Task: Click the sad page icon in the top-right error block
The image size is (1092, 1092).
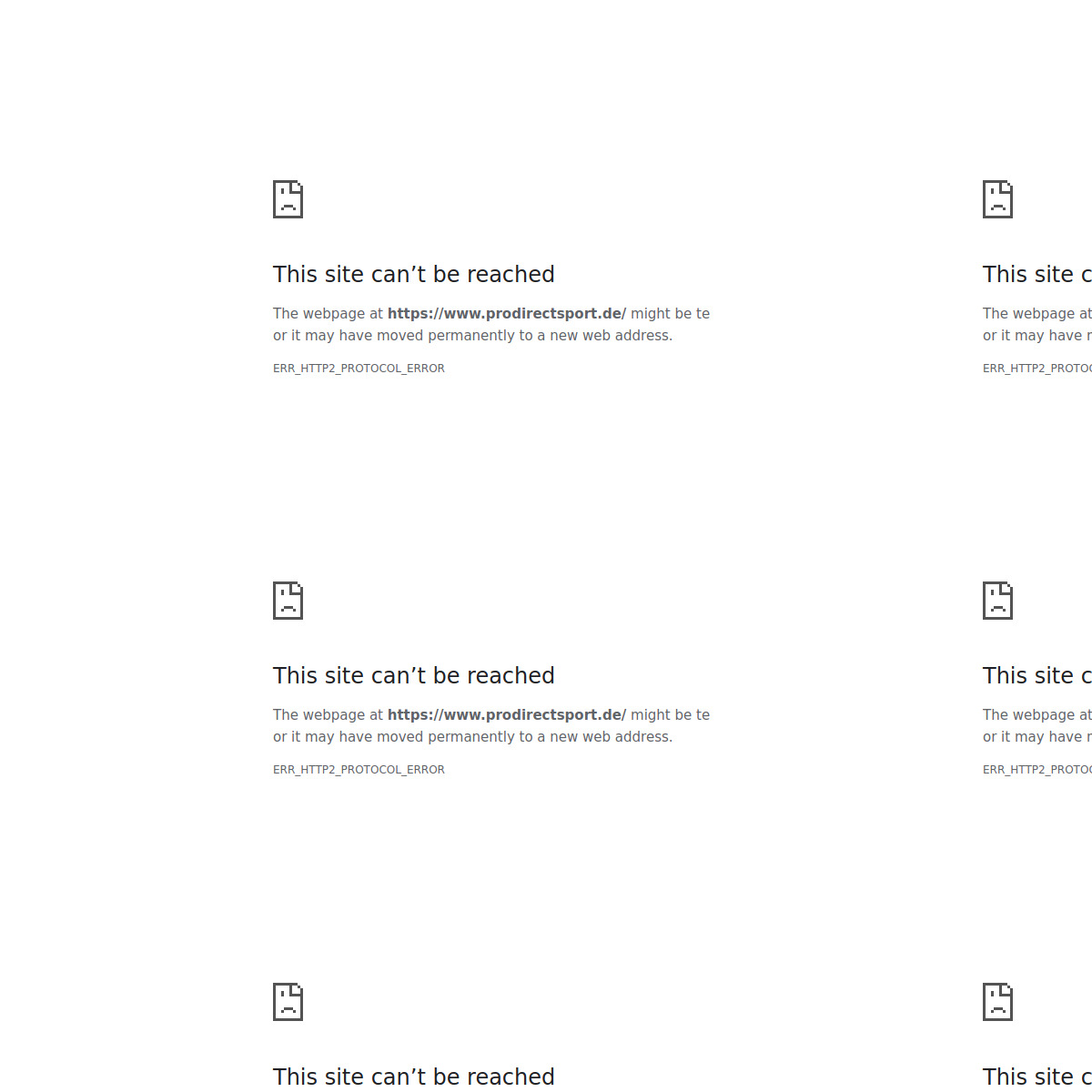Action: (997, 199)
